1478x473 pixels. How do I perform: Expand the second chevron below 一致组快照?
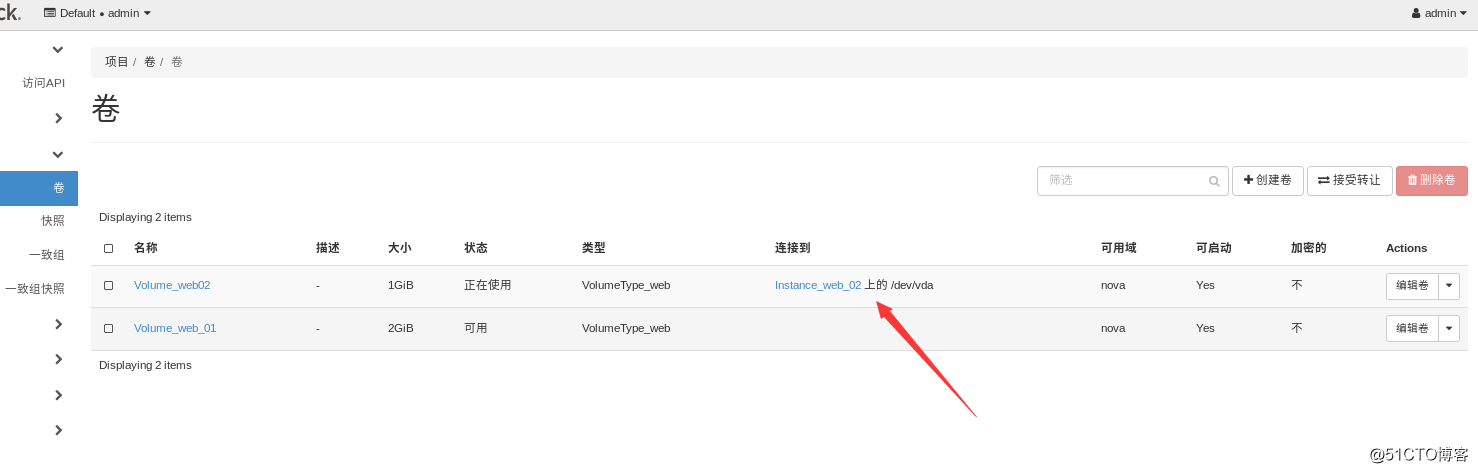pyautogui.click(x=58, y=359)
